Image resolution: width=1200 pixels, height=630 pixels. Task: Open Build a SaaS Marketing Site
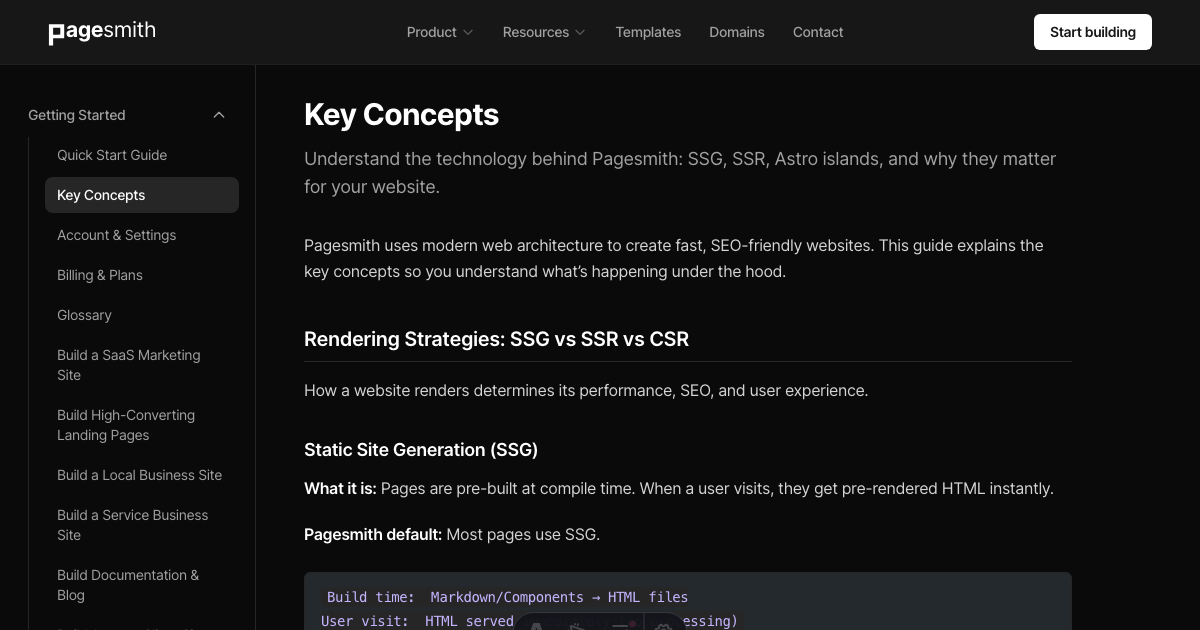click(x=129, y=365)
